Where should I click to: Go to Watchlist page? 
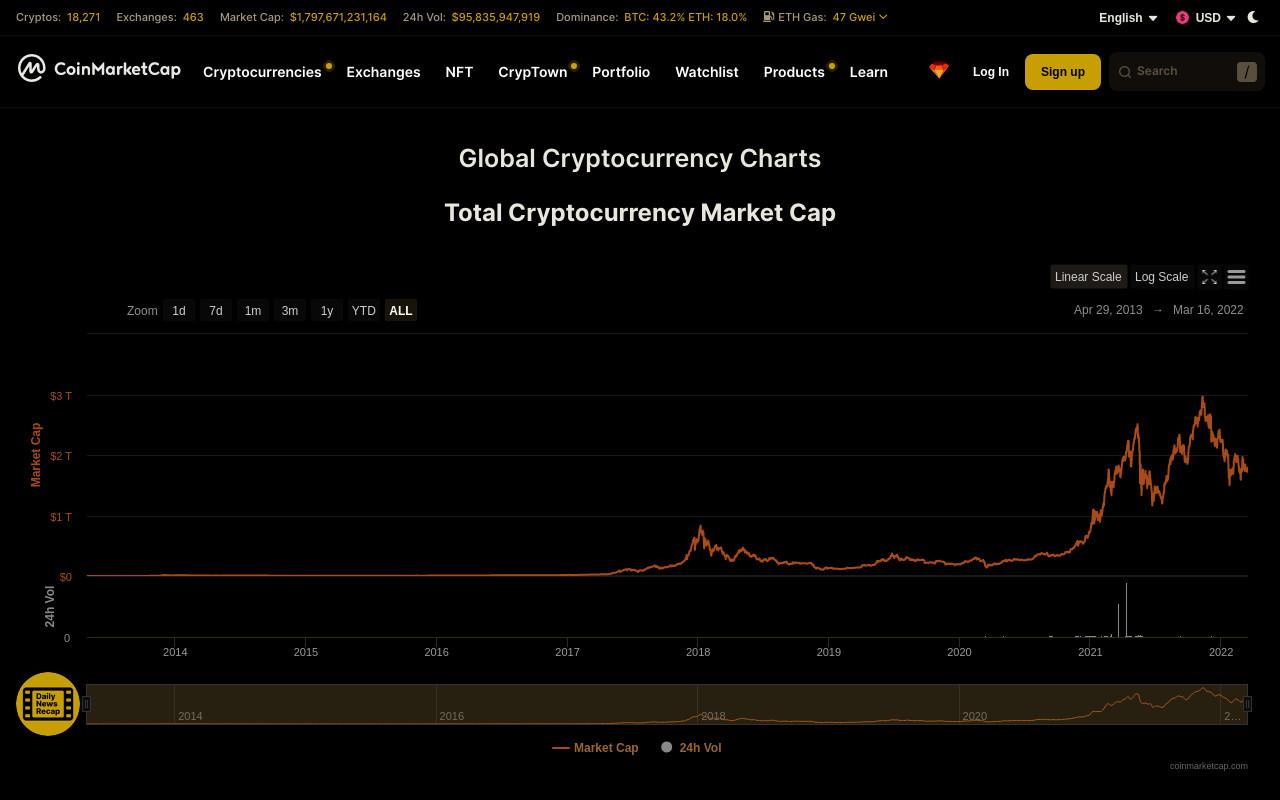(x=707, y=72)
